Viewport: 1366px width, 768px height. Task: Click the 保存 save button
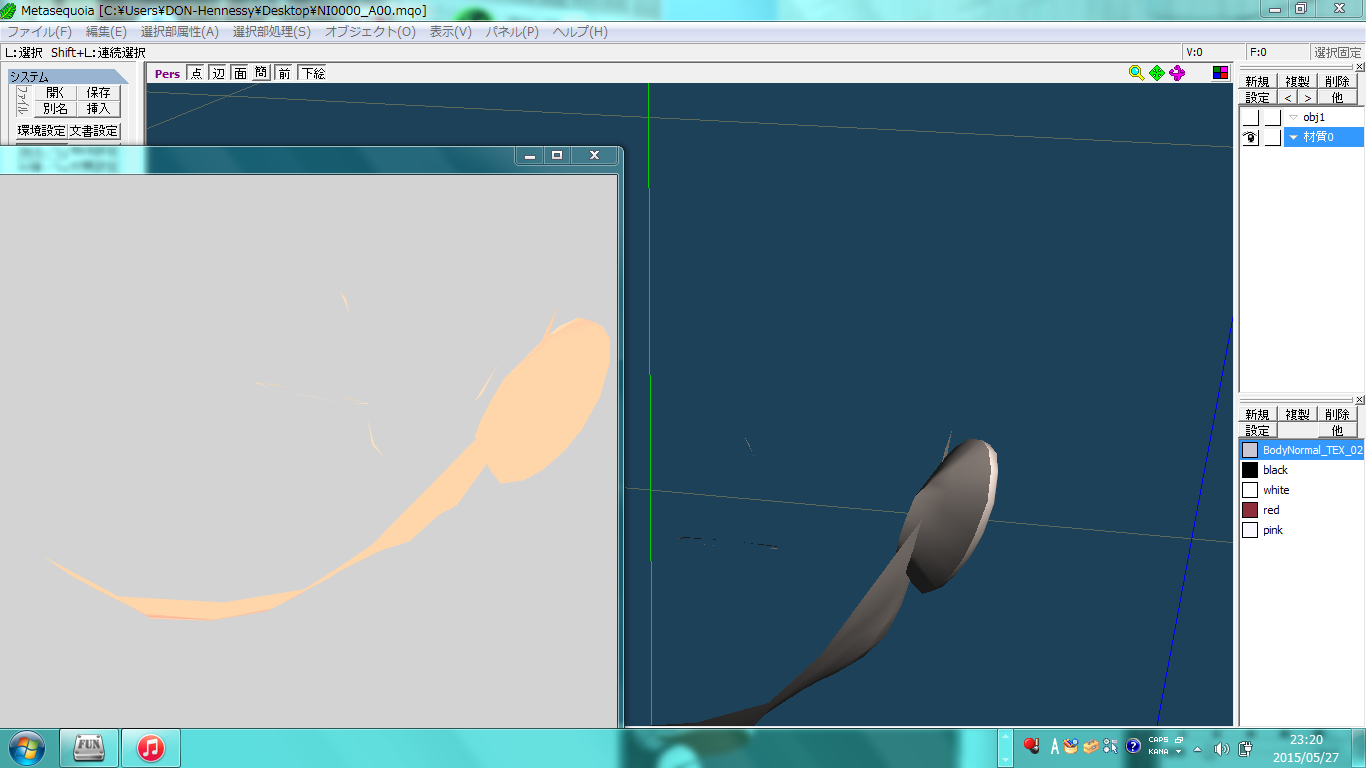coord(98,93)
